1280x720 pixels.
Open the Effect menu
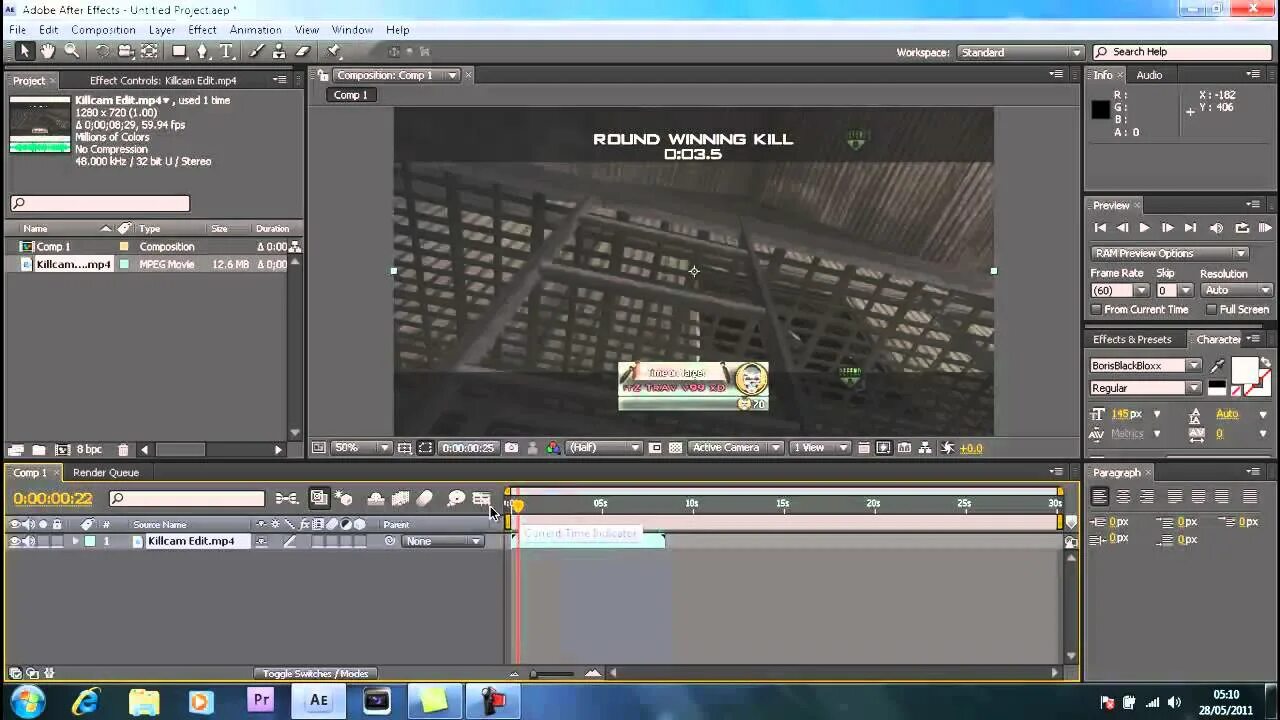(202, 30)
